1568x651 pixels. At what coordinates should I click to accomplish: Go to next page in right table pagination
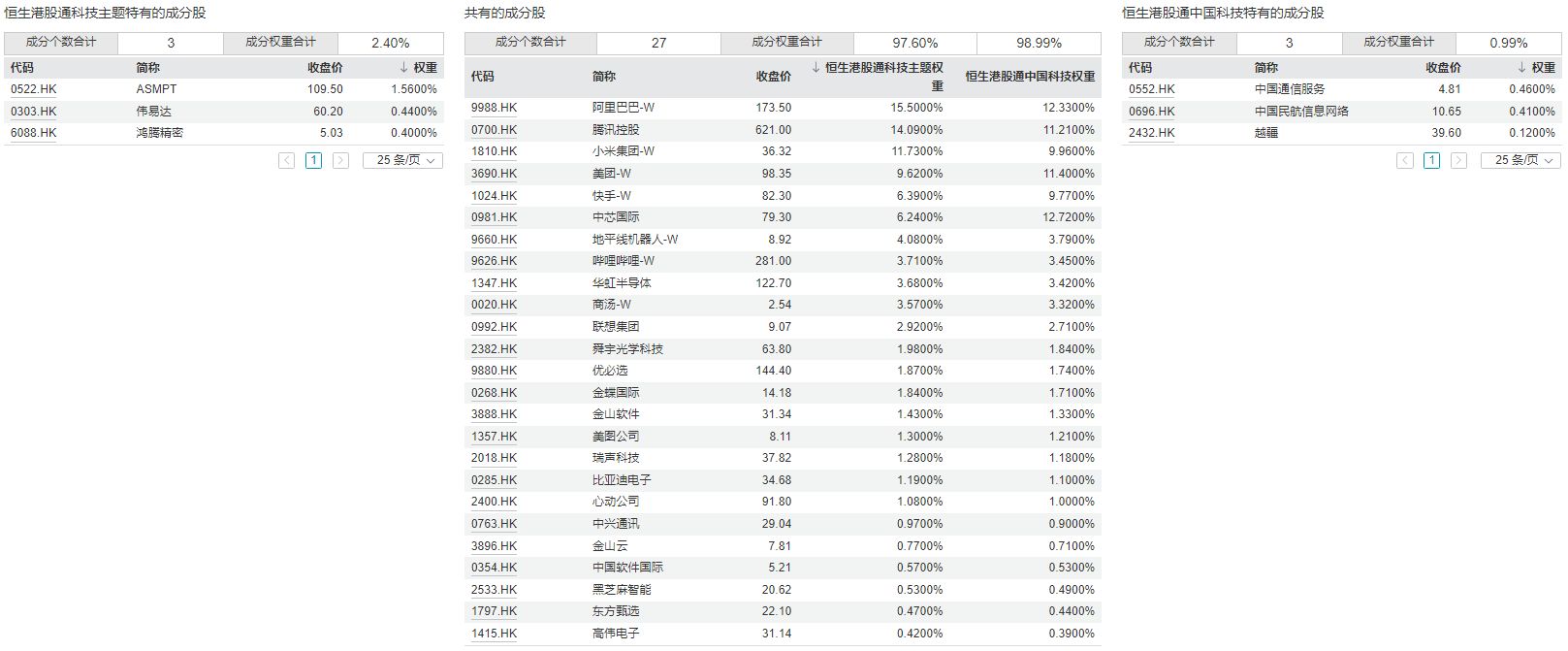tap(1458, 160)
